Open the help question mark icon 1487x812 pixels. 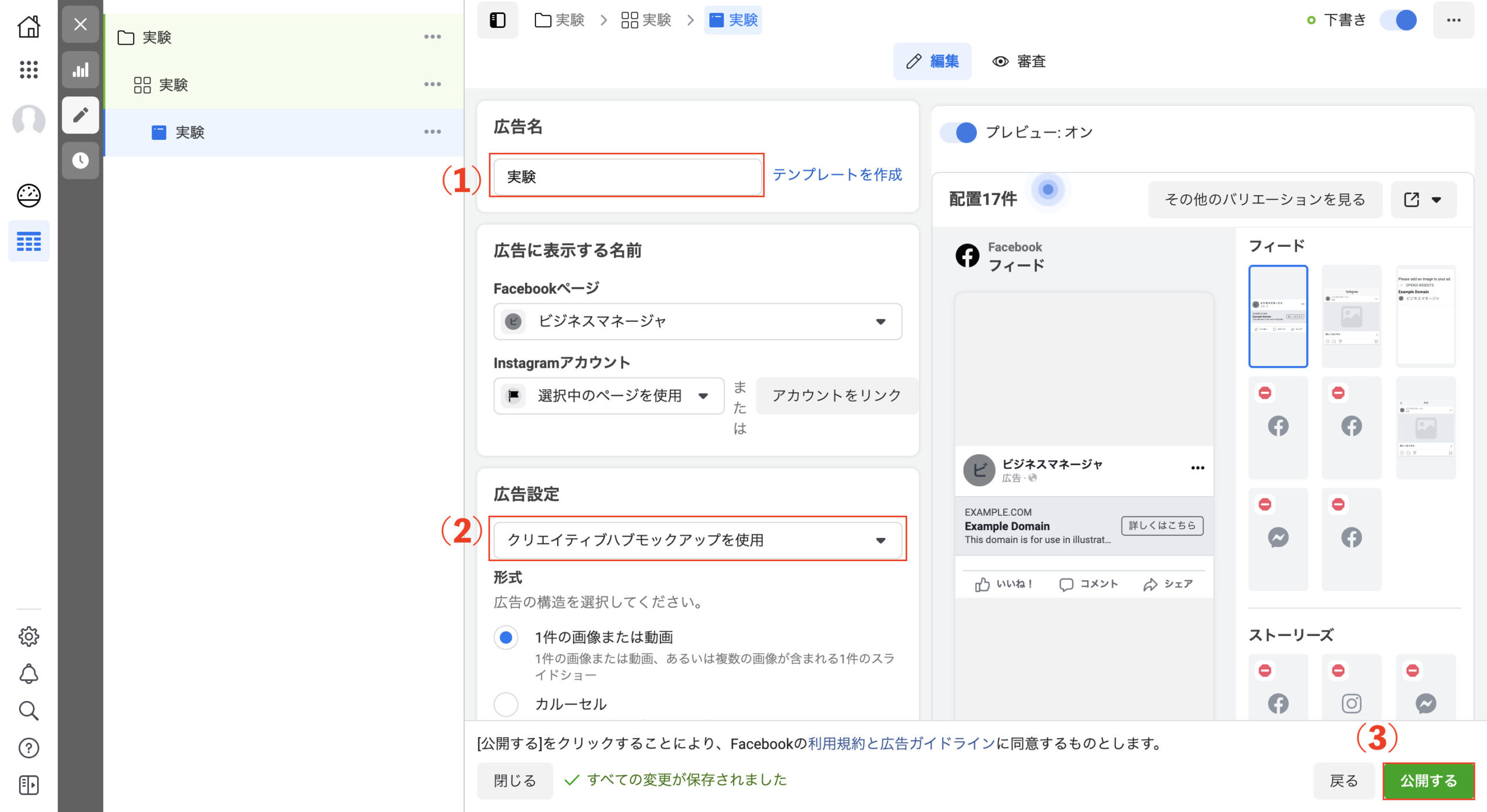[x=28, y=748]
